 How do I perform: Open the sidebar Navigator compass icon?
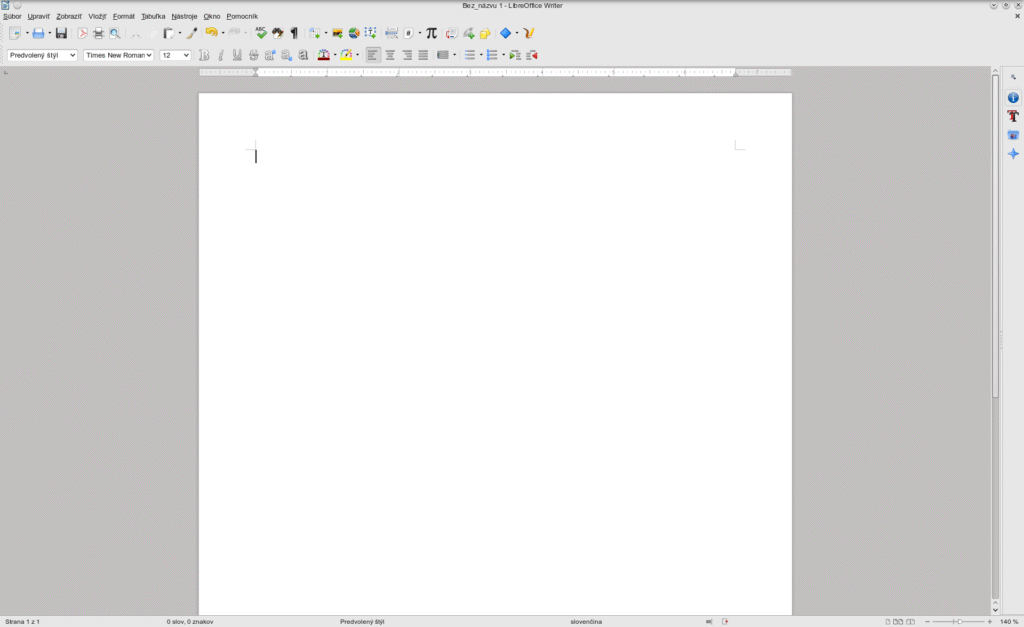coord(1013,154)
